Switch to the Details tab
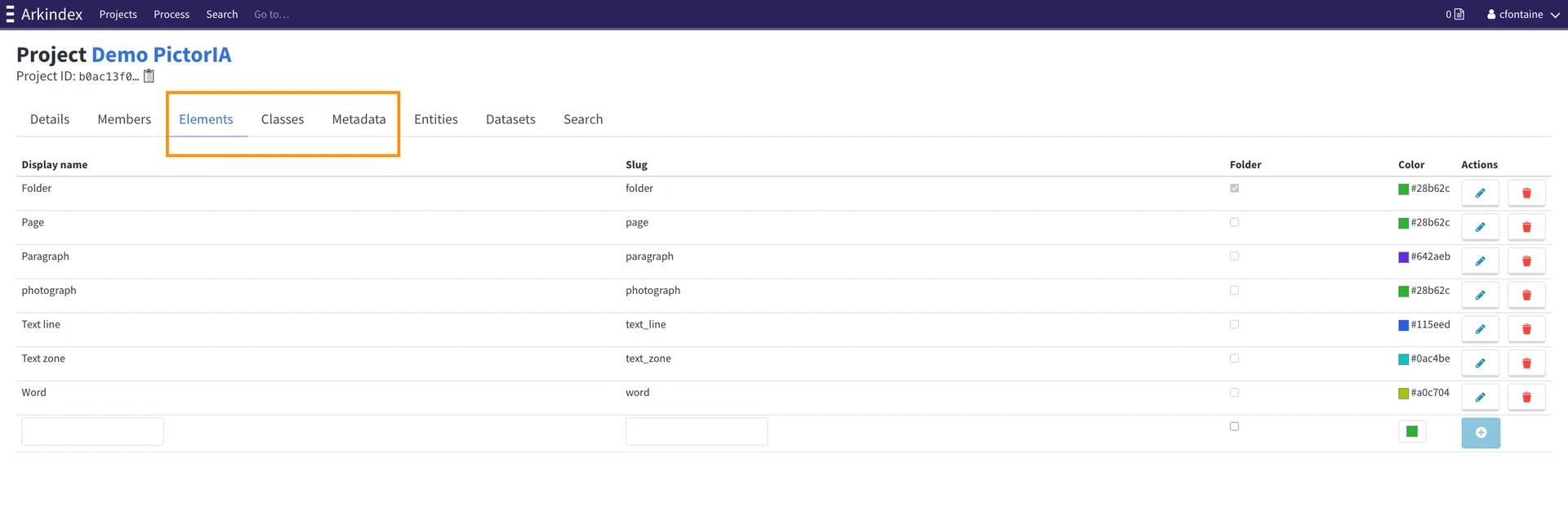The width and height of the screenshot is (1568, 521). pyautogui.click(x=50, y=119)
